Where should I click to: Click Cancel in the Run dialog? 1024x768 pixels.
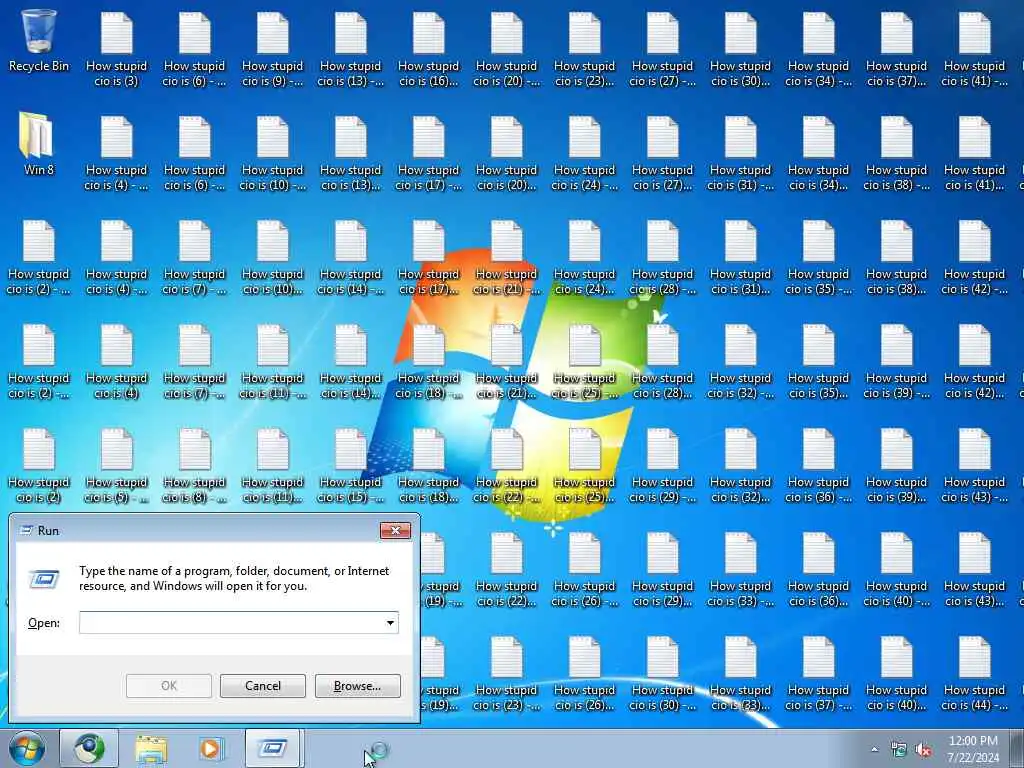263,686
